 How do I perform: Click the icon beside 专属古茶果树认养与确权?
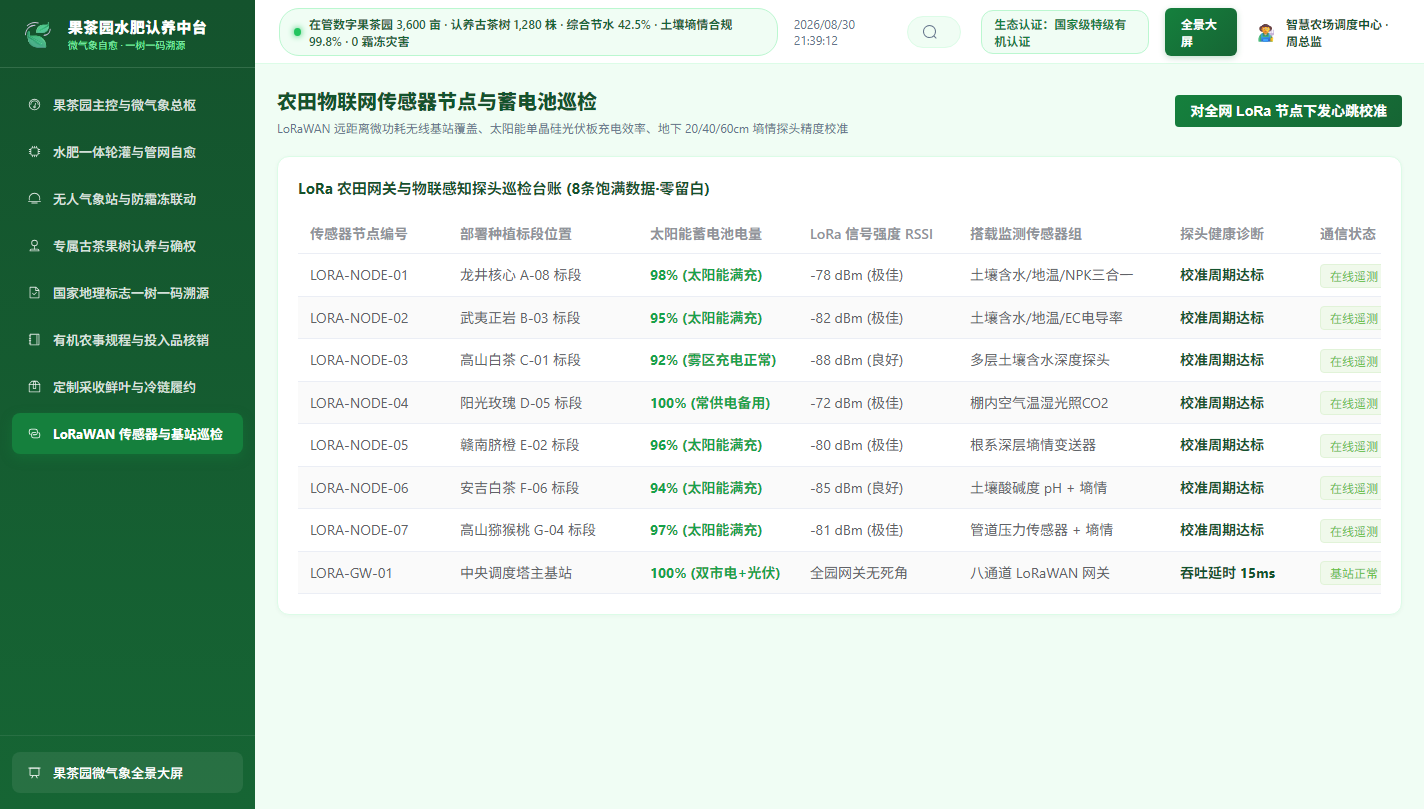click(x=34, y=246)
